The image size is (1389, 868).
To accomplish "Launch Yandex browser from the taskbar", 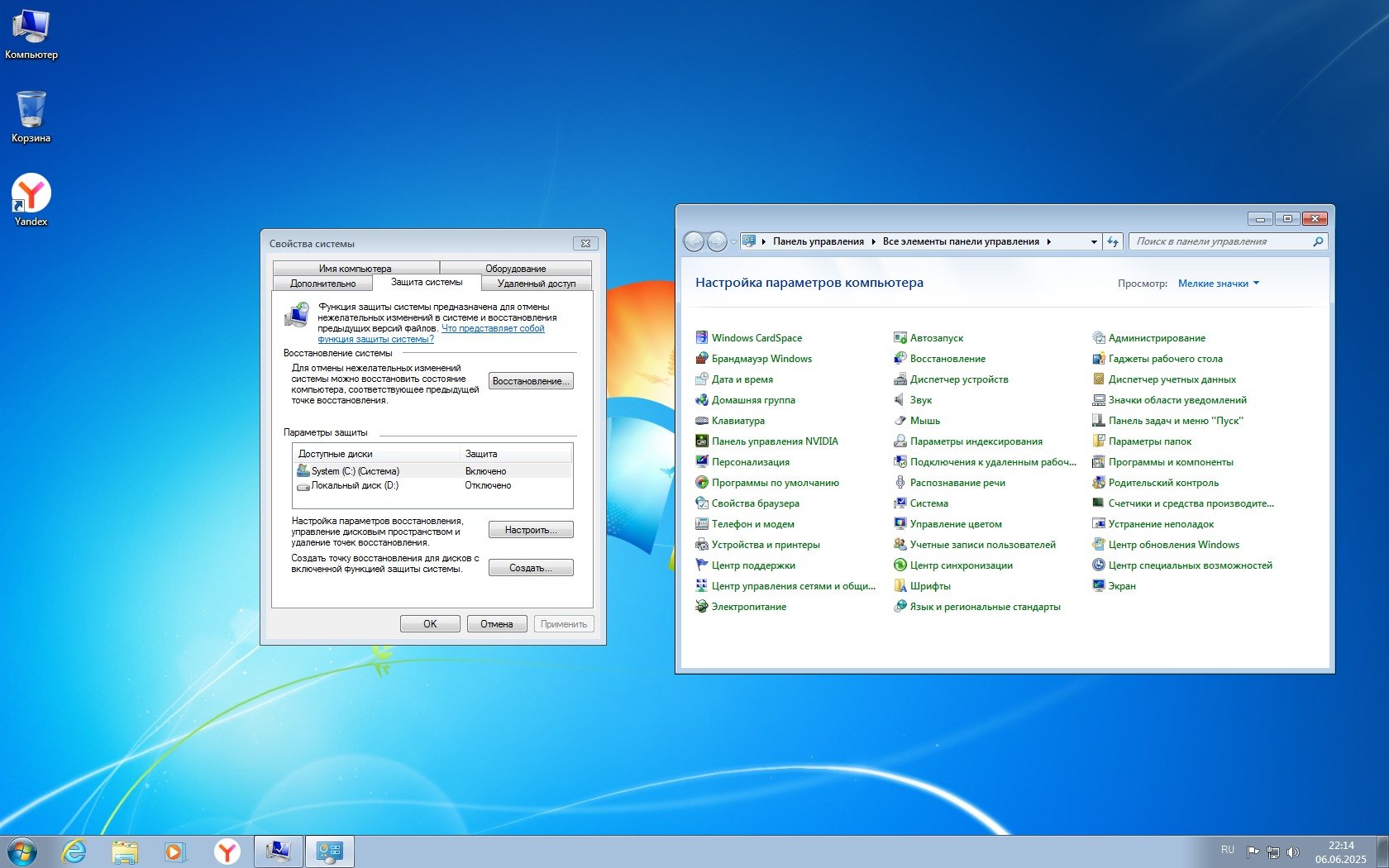I will (227, 851).
